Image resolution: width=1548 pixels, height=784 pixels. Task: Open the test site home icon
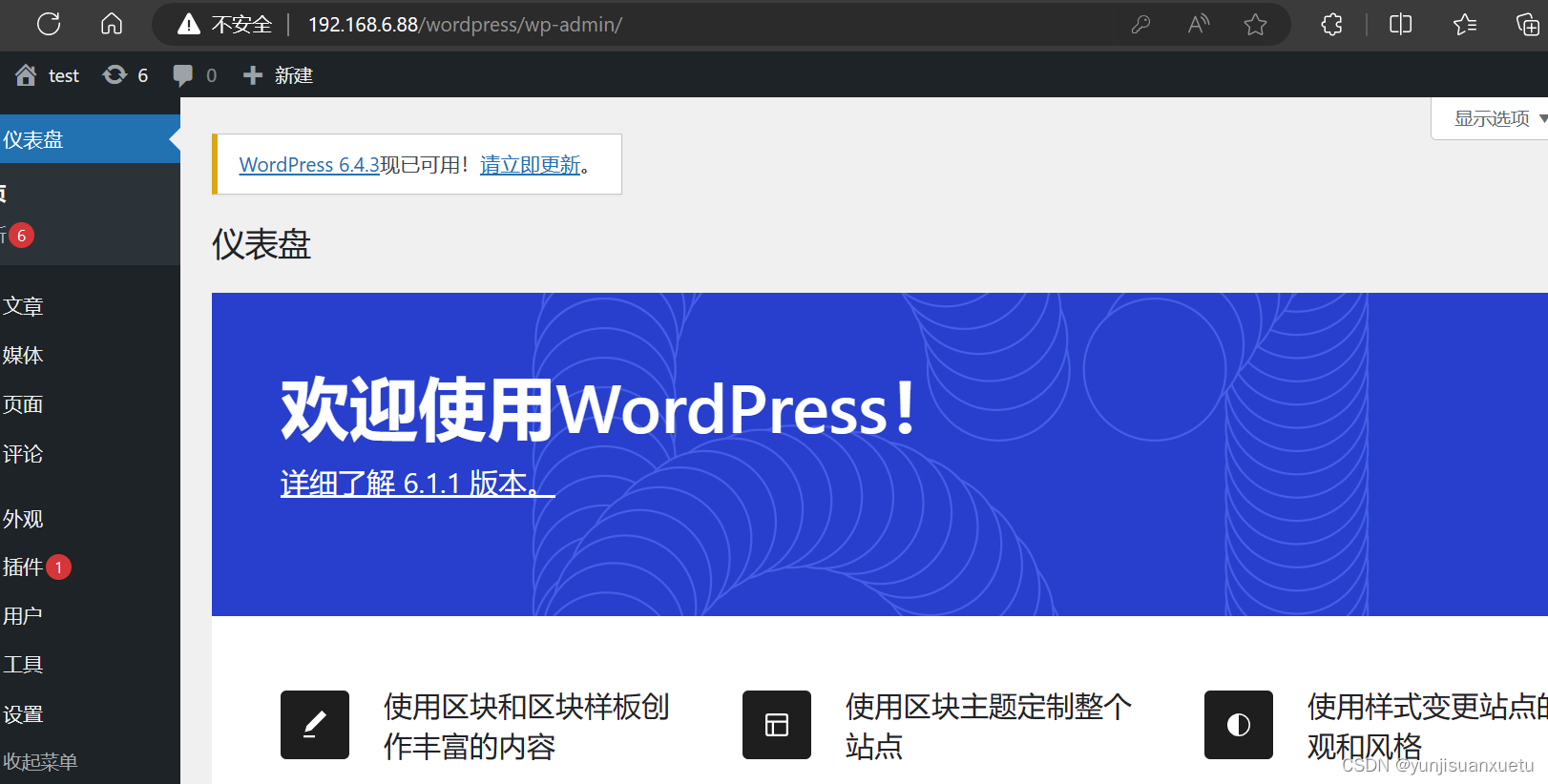(26, 75)
